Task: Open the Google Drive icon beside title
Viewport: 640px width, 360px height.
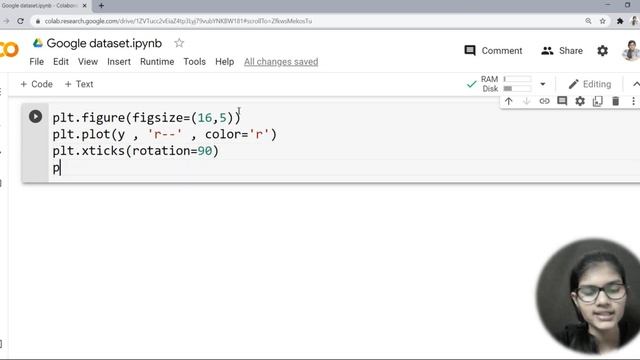Action: 38,43
